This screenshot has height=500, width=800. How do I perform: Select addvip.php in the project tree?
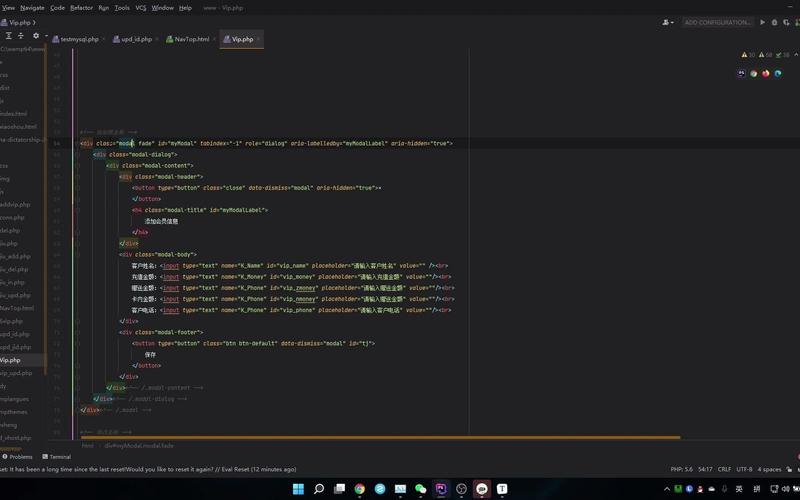point(15,205)
